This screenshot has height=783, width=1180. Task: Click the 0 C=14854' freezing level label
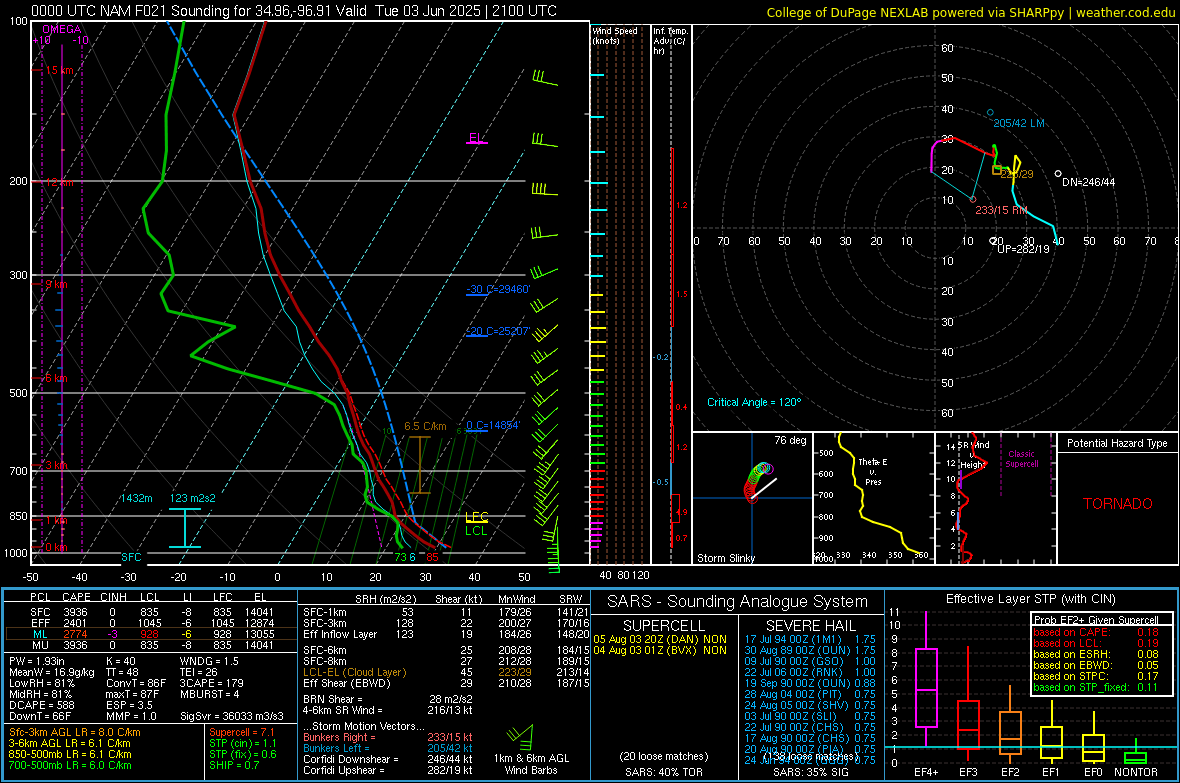pos(492,425)
